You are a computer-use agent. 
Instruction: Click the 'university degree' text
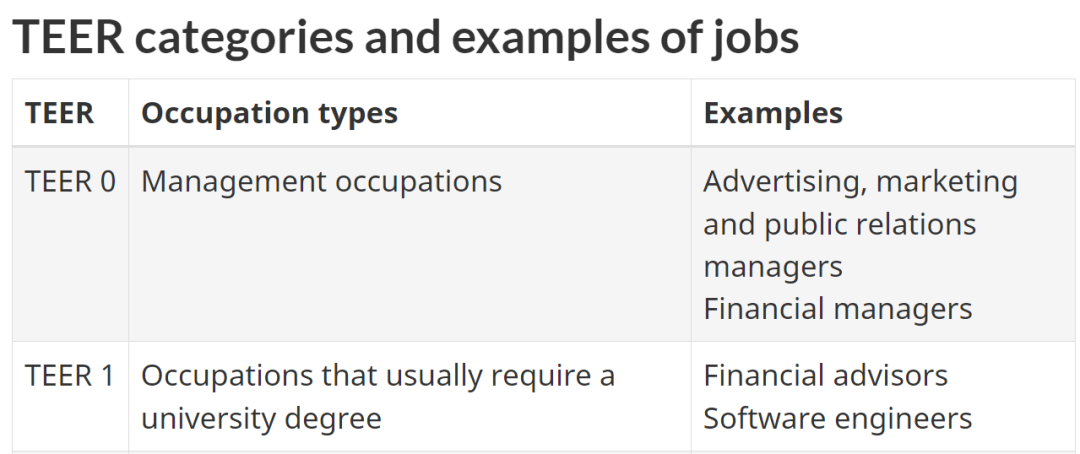(261, 419)
